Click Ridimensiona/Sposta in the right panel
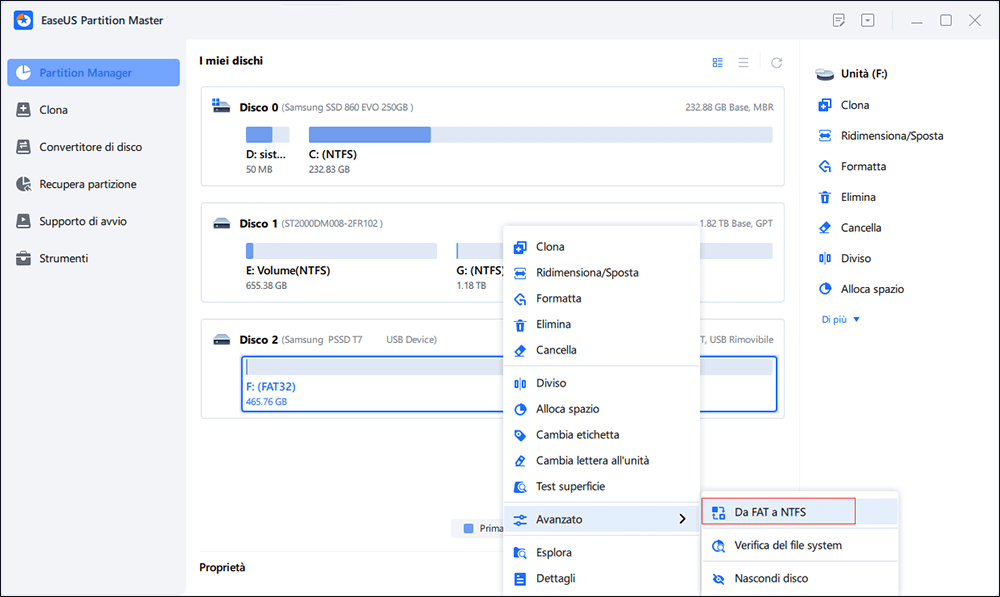The width and height of the screenshot is (1000, 597). pyautogui.click(x=881, y=136)
